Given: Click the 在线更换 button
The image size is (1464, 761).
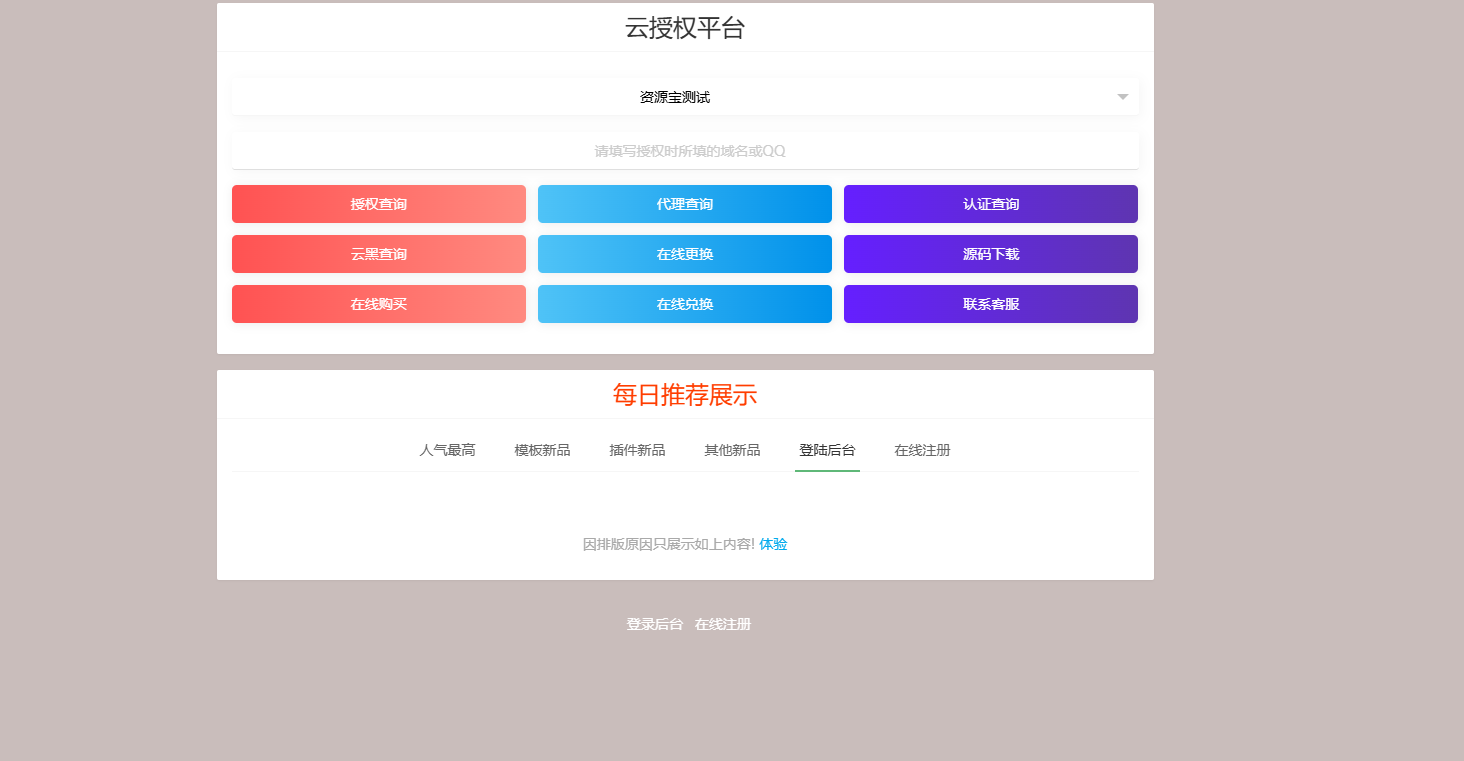Looking at the screenshot, I should point(685,254).
